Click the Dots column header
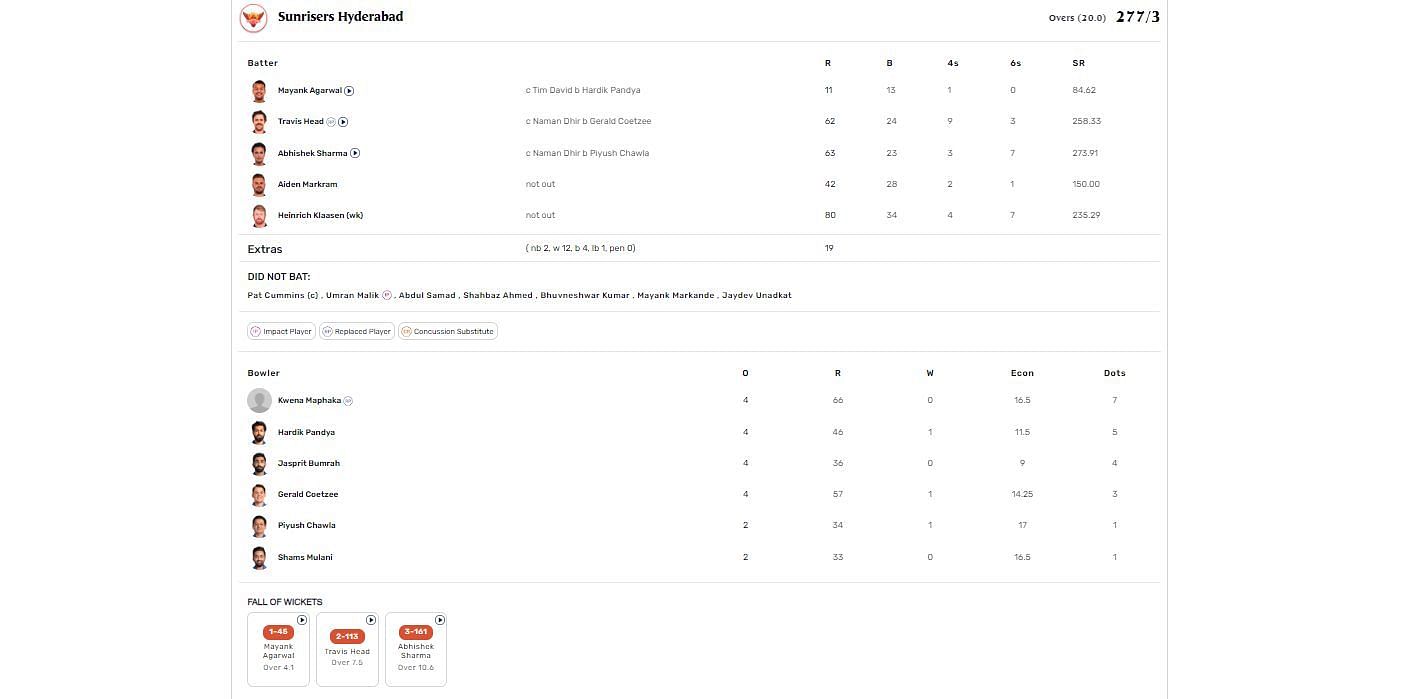This screenshot has width=1401, height=699. tap(1115, 373)
